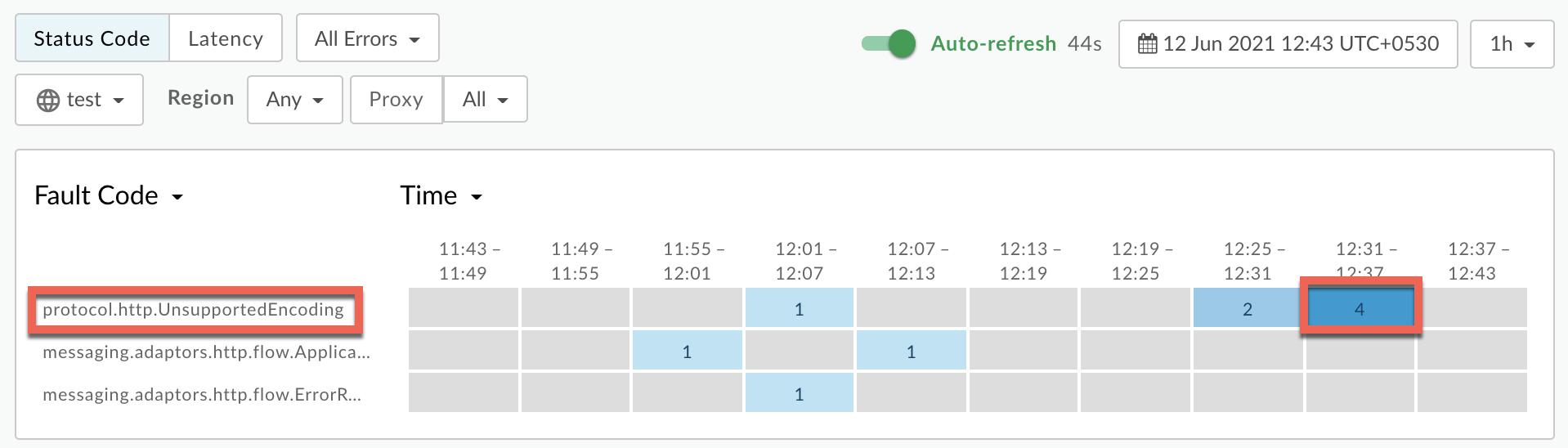This screenshot has height=448, width=1568.
Task: Click Applica... cell for 11:55 – 12:01
Action: (x=687, y=352)
